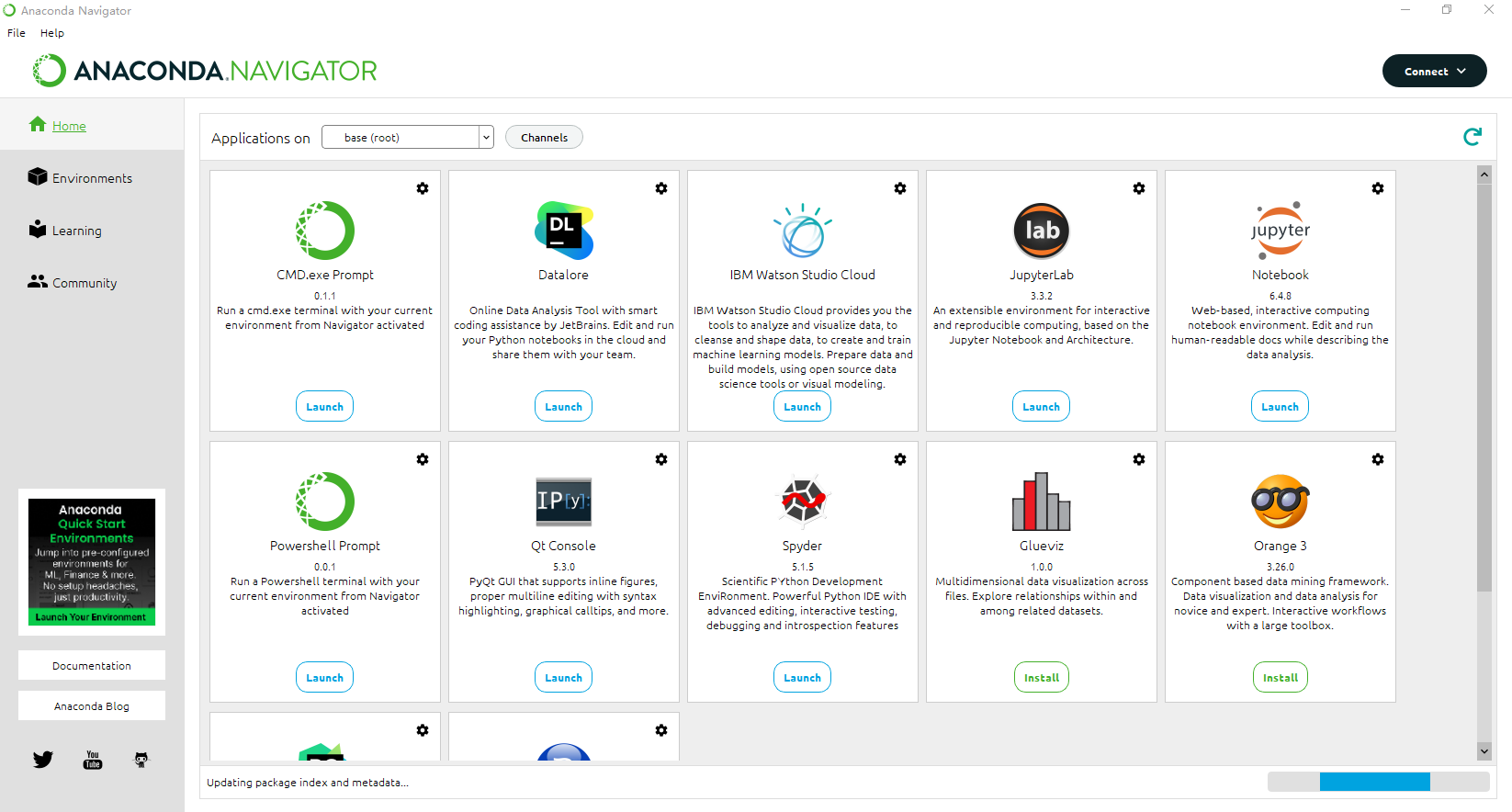The width and height of the screenshot is (1512, 812).
Task: Click the Datalore app icon
Action: tap(563, 231)
